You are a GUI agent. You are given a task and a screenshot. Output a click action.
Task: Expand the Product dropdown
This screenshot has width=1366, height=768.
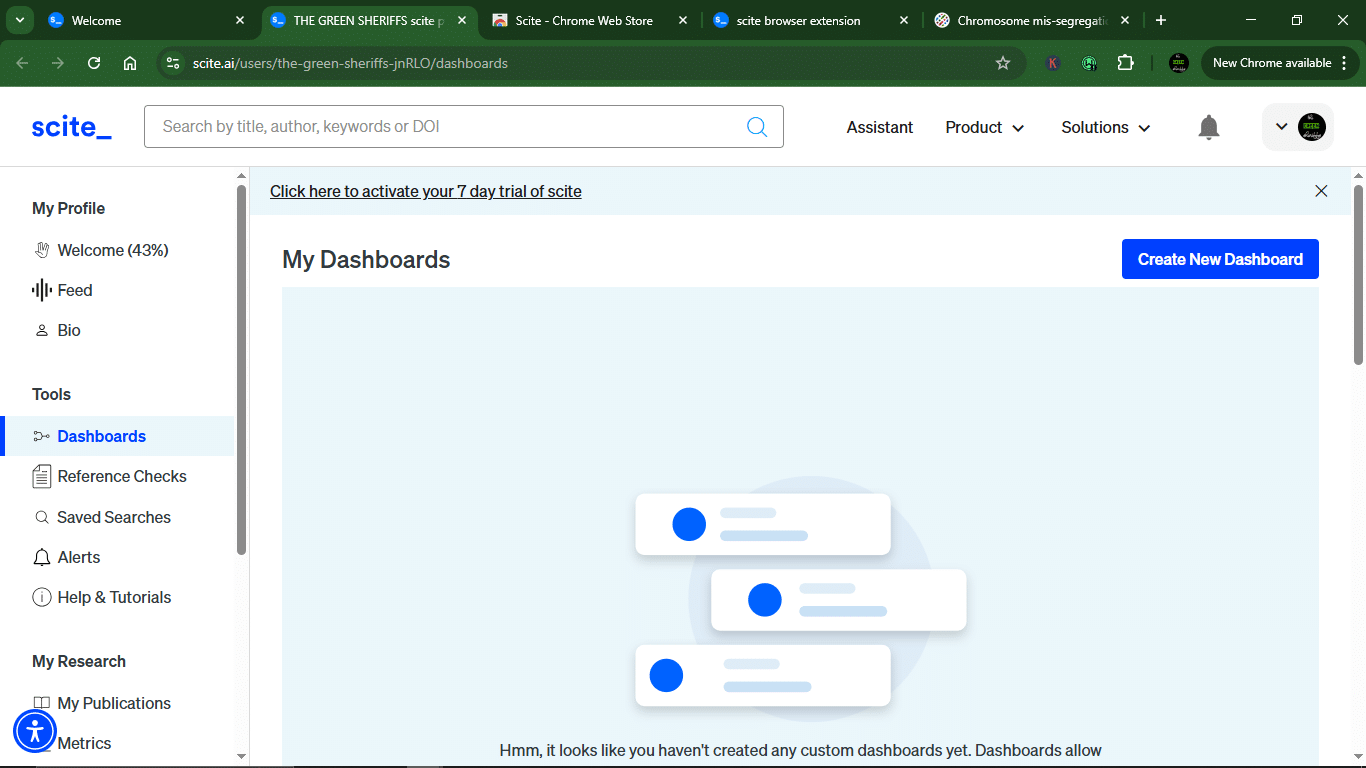(x=985, y=127)
